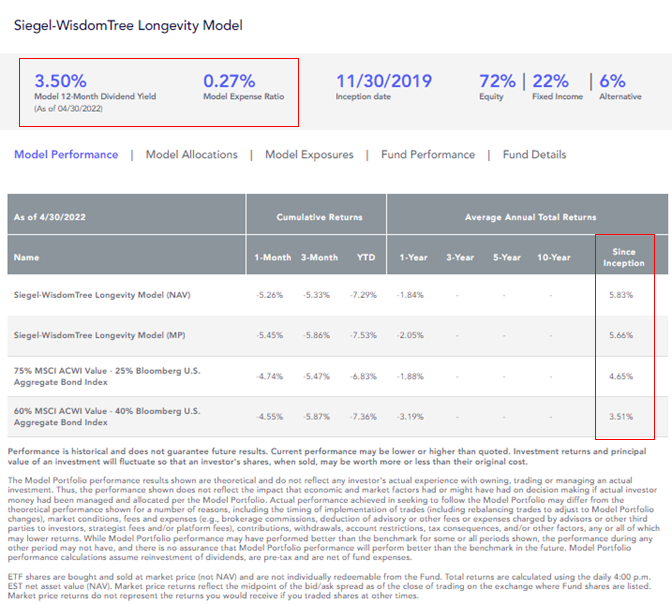
Task: Select NAV since inception value 5.83%
Action: click(x=621, y=295)
